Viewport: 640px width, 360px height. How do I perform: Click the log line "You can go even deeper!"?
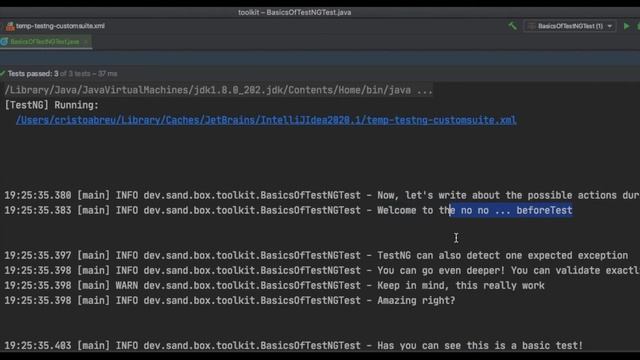pos(322,271)
